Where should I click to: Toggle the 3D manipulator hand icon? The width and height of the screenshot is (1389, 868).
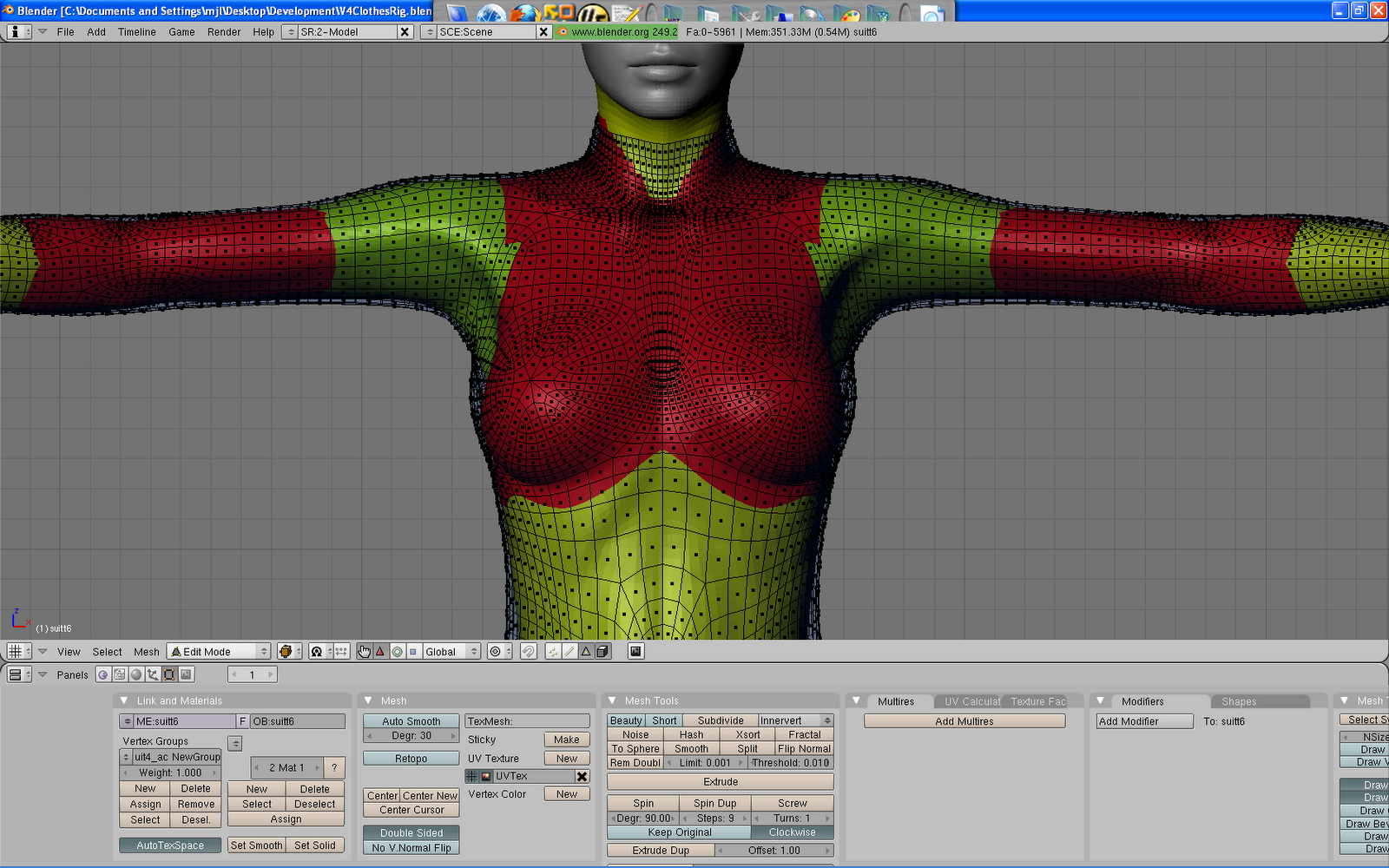365,652
